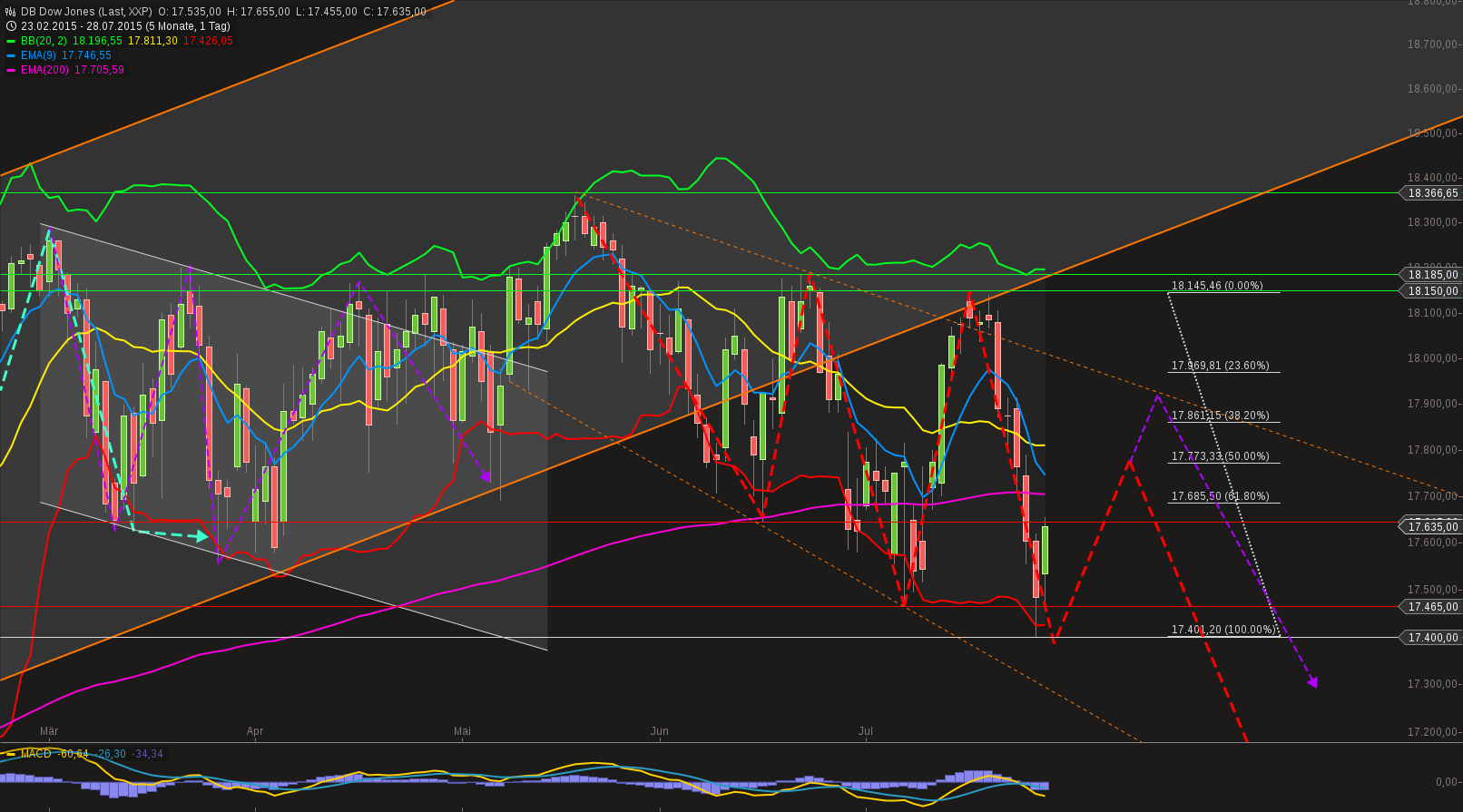The image size is (1463, 812).
Task: Click the 18.150,00 price level marker
Action: click(1431, 291)
